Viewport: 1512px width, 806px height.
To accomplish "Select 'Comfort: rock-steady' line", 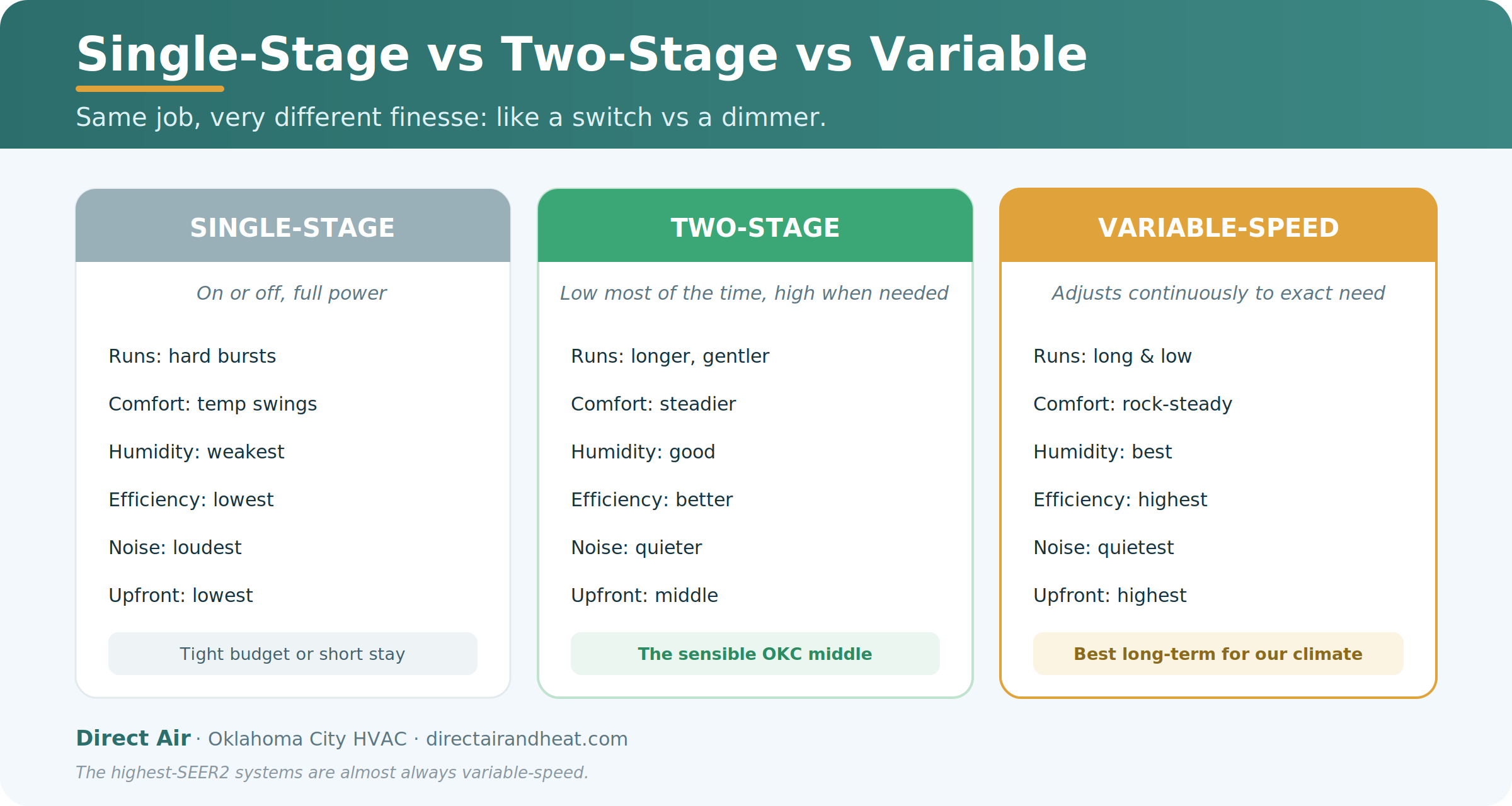I will coord(1133,404).
